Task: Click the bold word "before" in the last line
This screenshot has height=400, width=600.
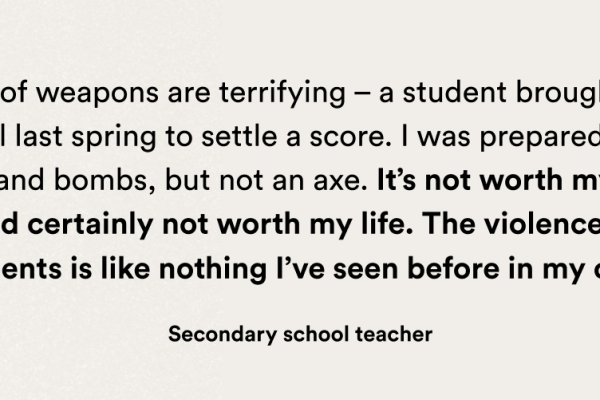Action: (453, 268)
